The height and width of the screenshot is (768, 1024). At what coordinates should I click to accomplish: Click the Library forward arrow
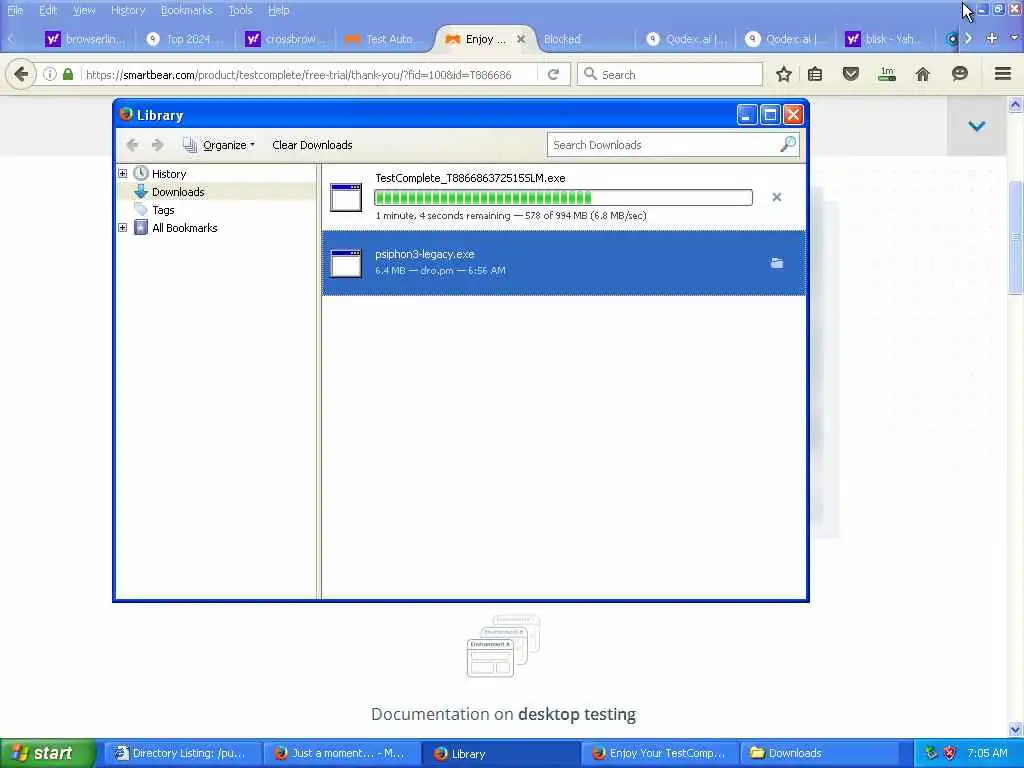click(x=157, y=145)
